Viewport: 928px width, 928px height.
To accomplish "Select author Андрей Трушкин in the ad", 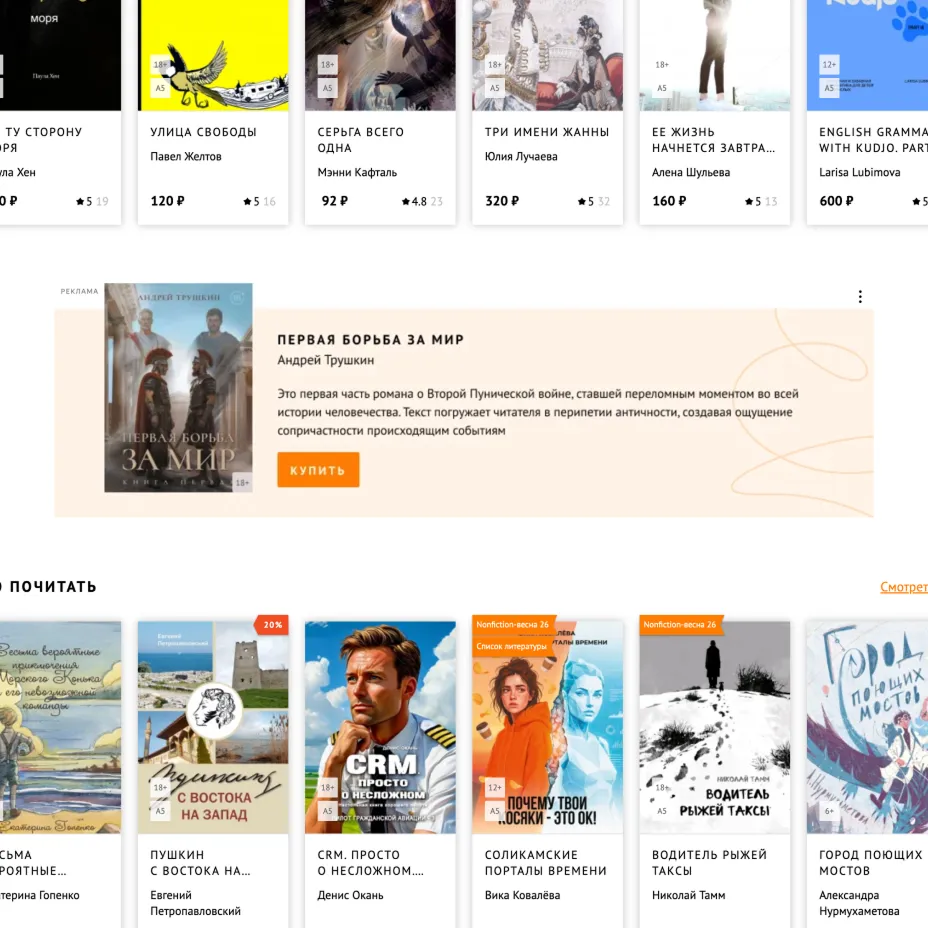I will [326, 360].
